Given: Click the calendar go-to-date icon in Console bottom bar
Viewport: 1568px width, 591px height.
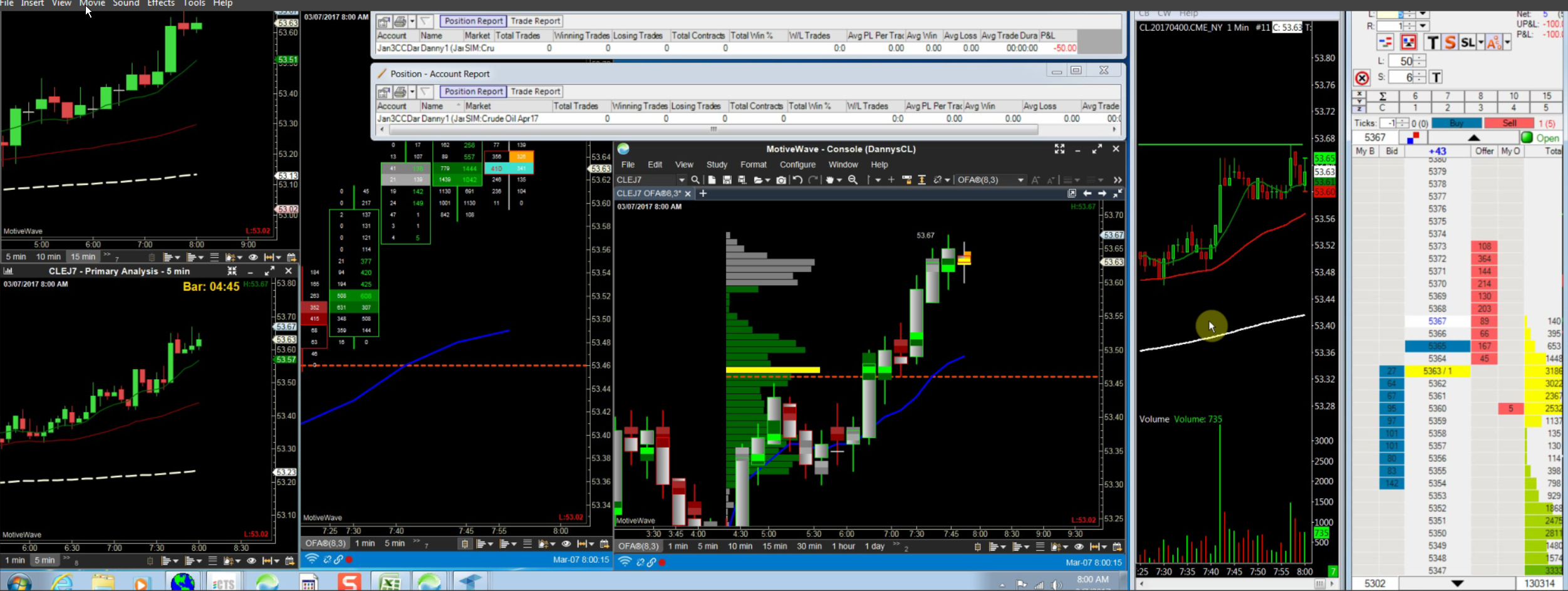Looking at the screenshot, I should pyautogui.click(x=1116, y=547).
